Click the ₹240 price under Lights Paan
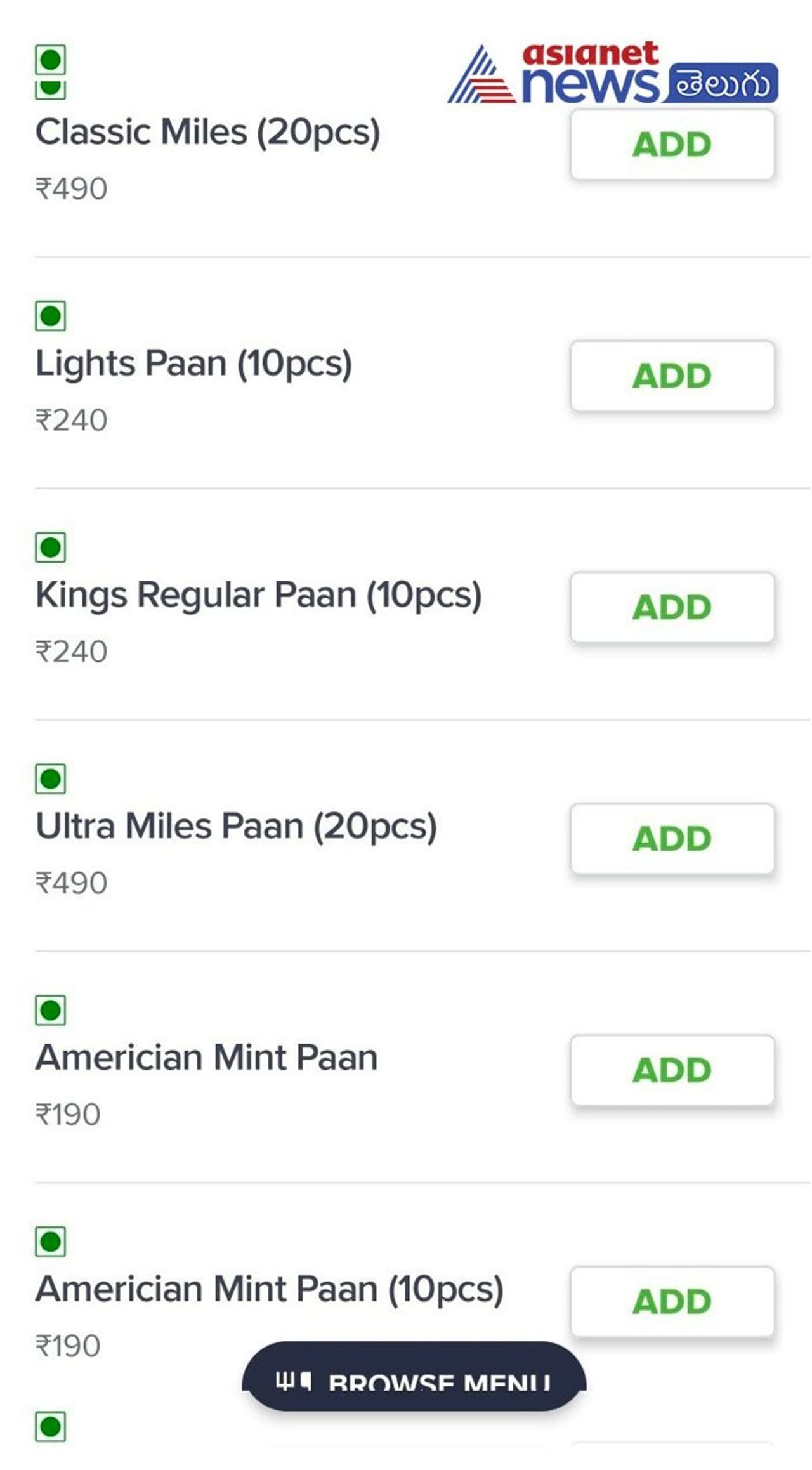Image resolution: width=812 pixels, height=1470 pixels. (71, 420)
